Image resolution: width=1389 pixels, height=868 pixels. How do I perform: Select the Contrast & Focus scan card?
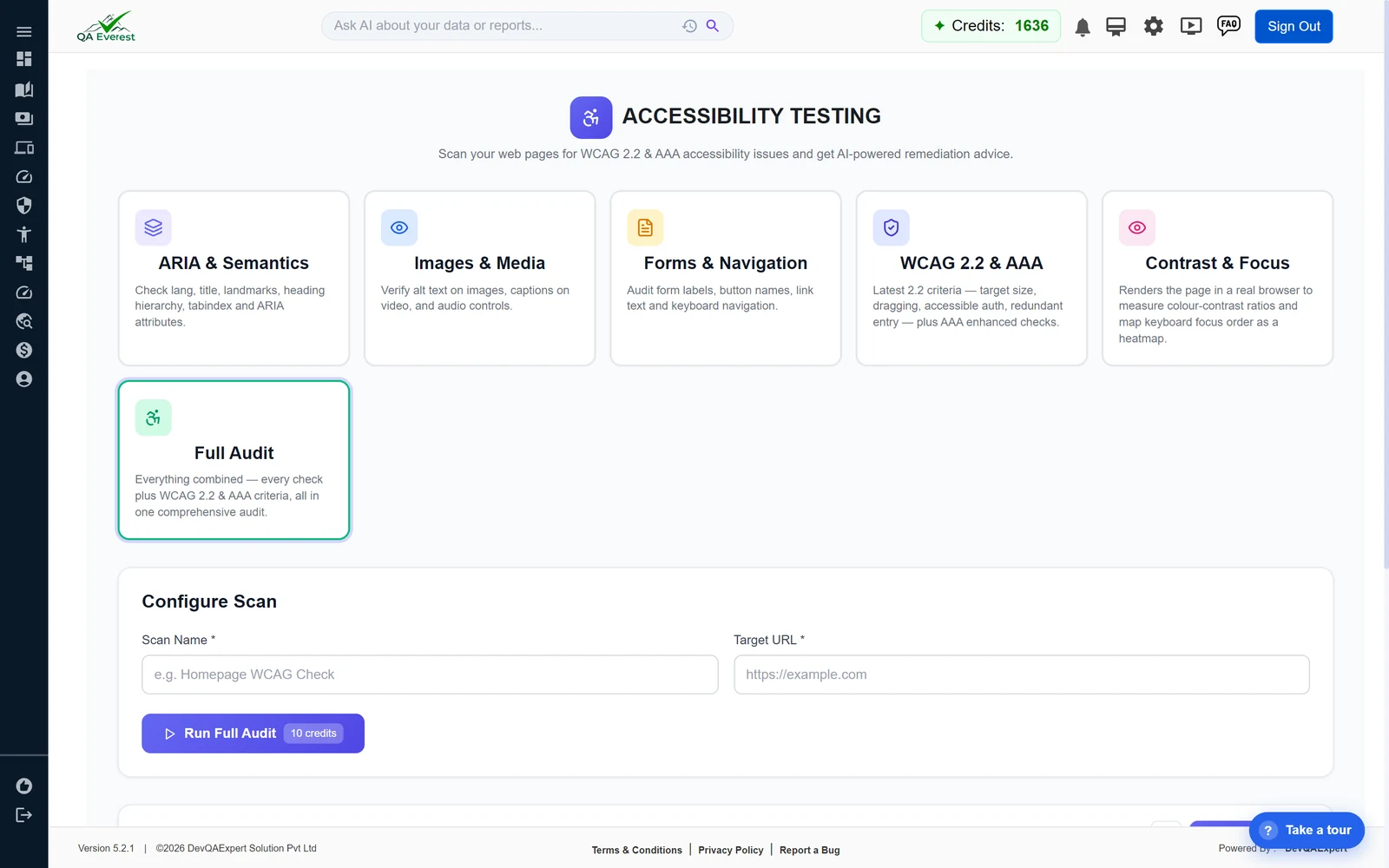(1217, 278)
